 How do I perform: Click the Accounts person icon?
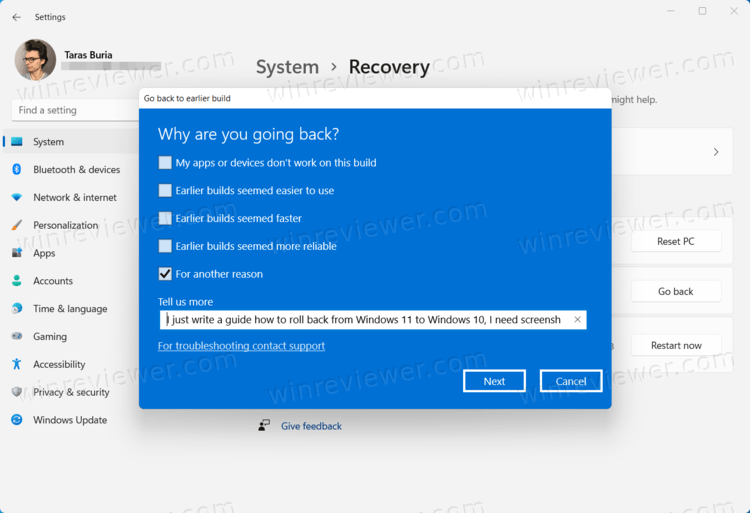click(x=17, y=281)
